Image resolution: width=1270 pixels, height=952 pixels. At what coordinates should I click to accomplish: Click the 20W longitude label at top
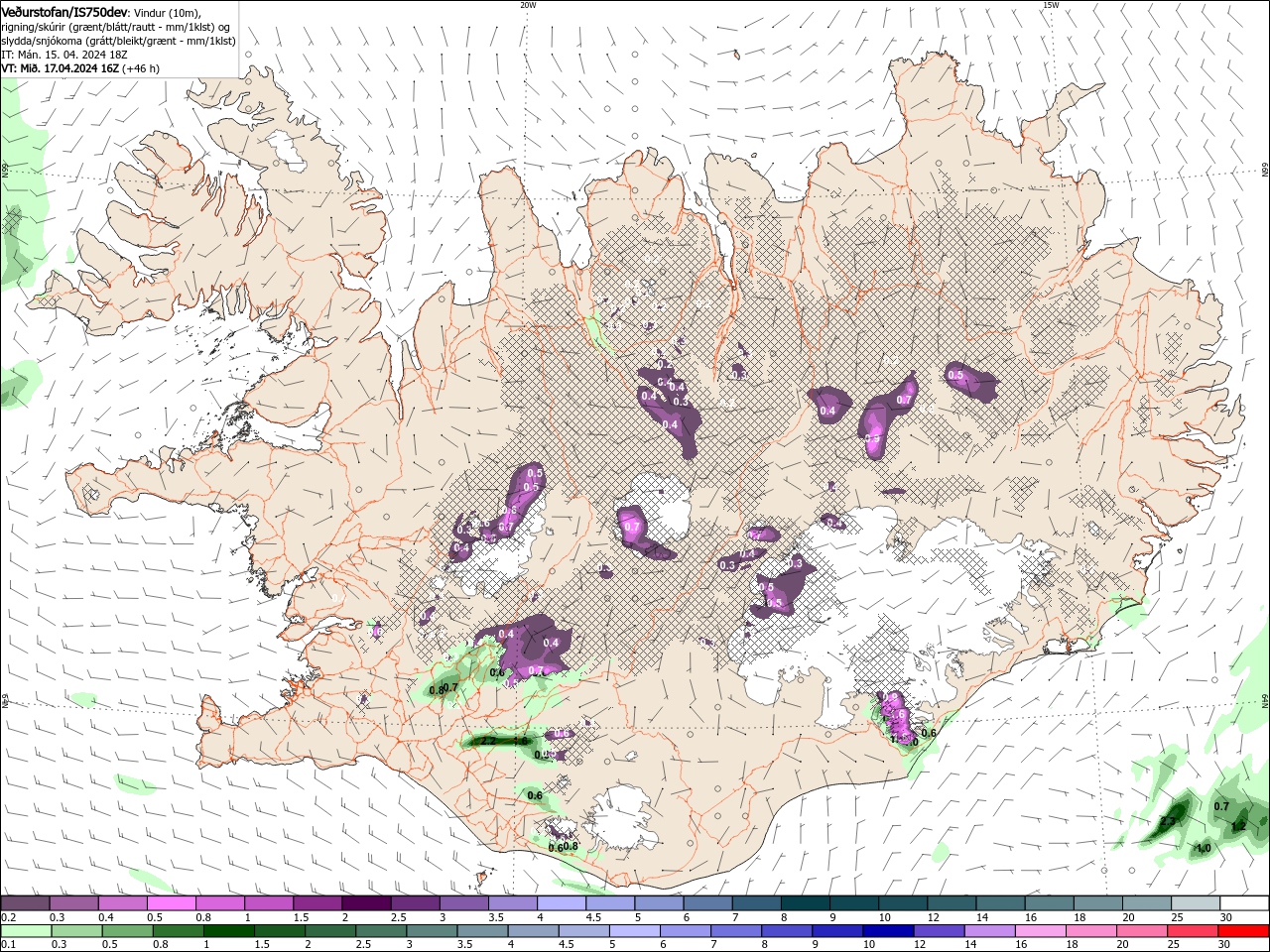(x=528, y=4)
